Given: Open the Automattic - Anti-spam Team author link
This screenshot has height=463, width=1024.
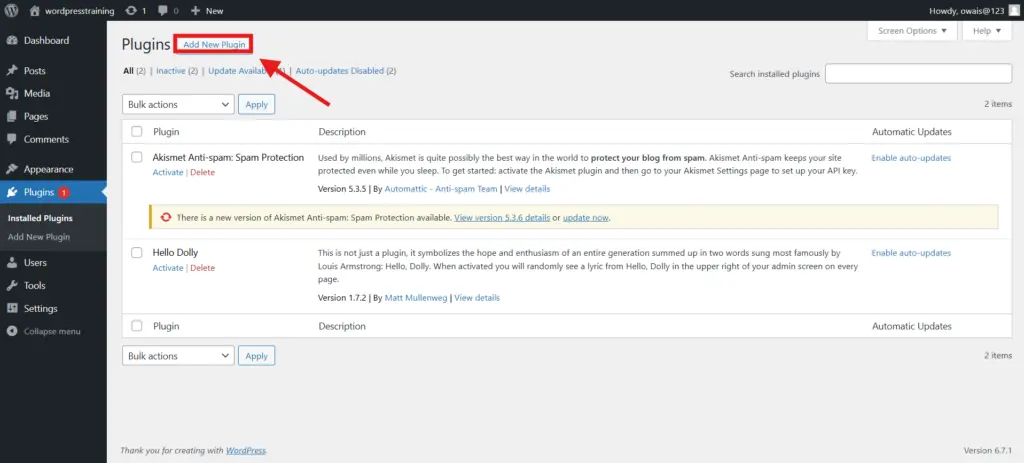Looking at the screenshot, I should (441, 189).
